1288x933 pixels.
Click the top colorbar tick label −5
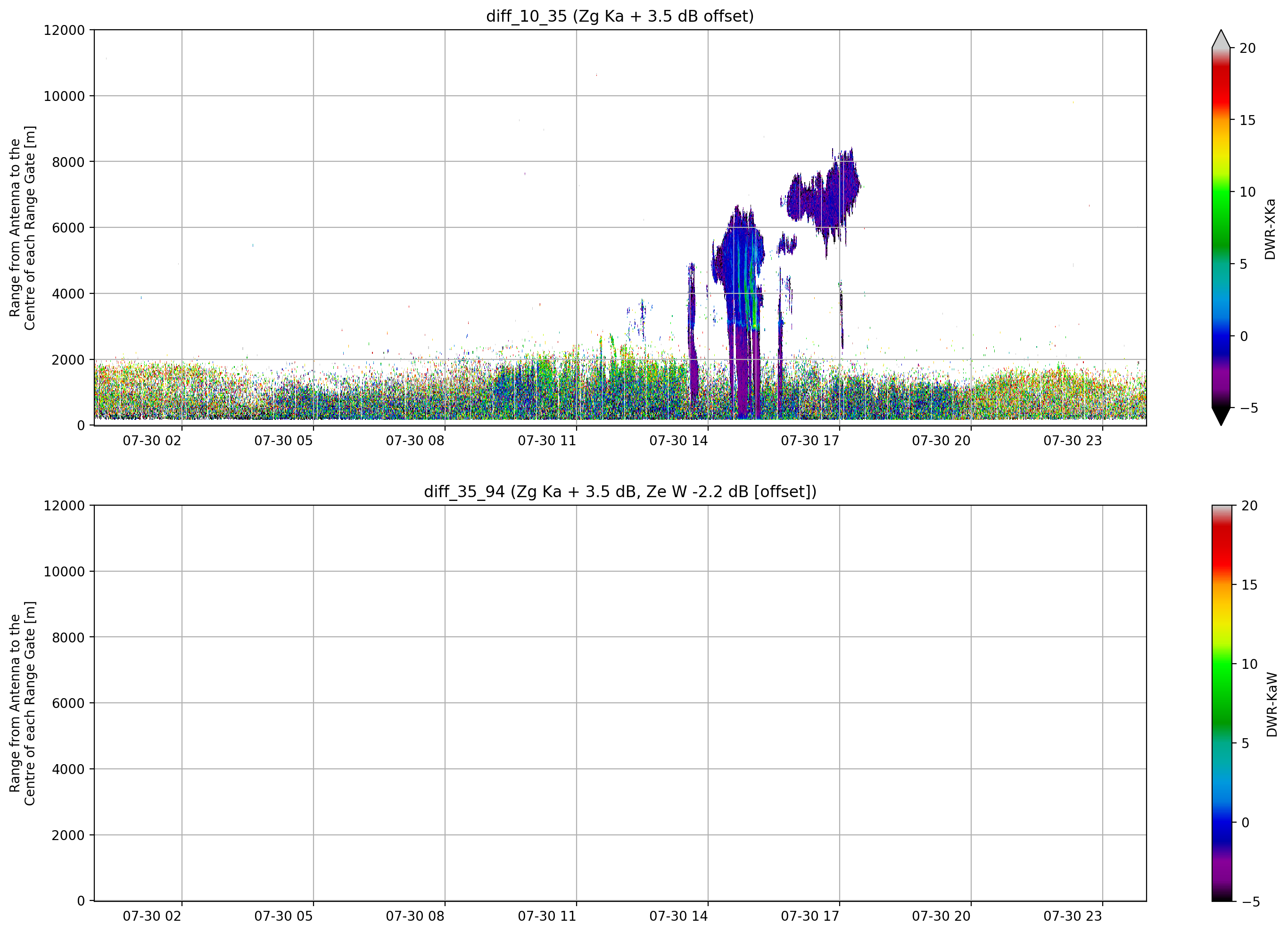point(1248,408)
